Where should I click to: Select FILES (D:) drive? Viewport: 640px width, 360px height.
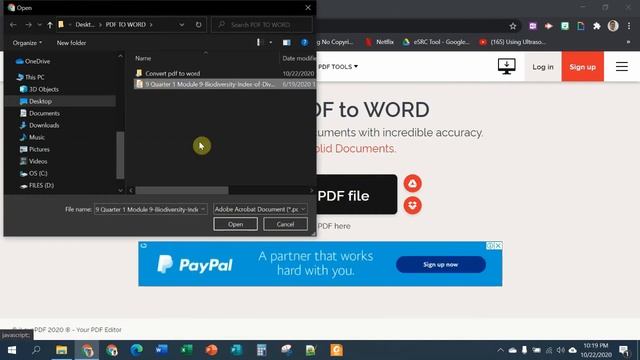tap(37, 185)
